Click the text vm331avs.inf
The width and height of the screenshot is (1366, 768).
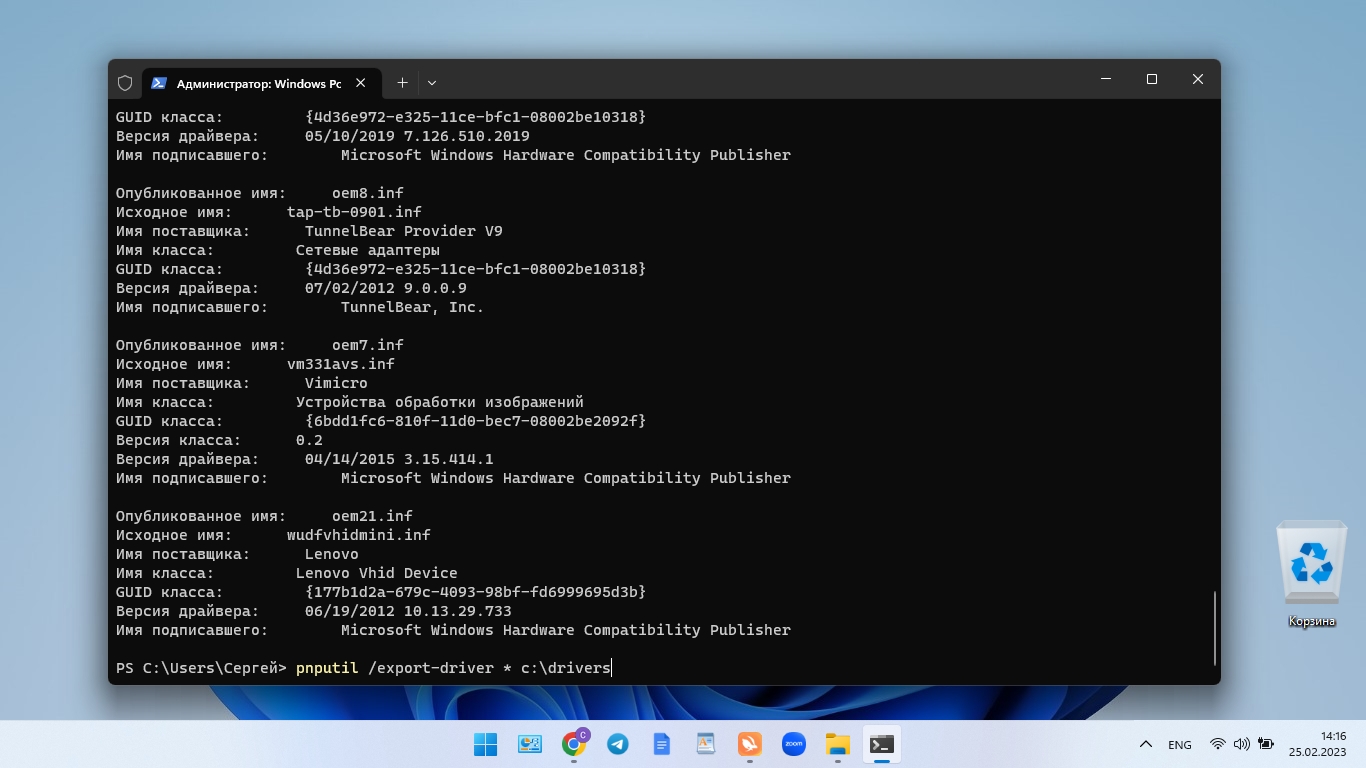pos(341,364)
